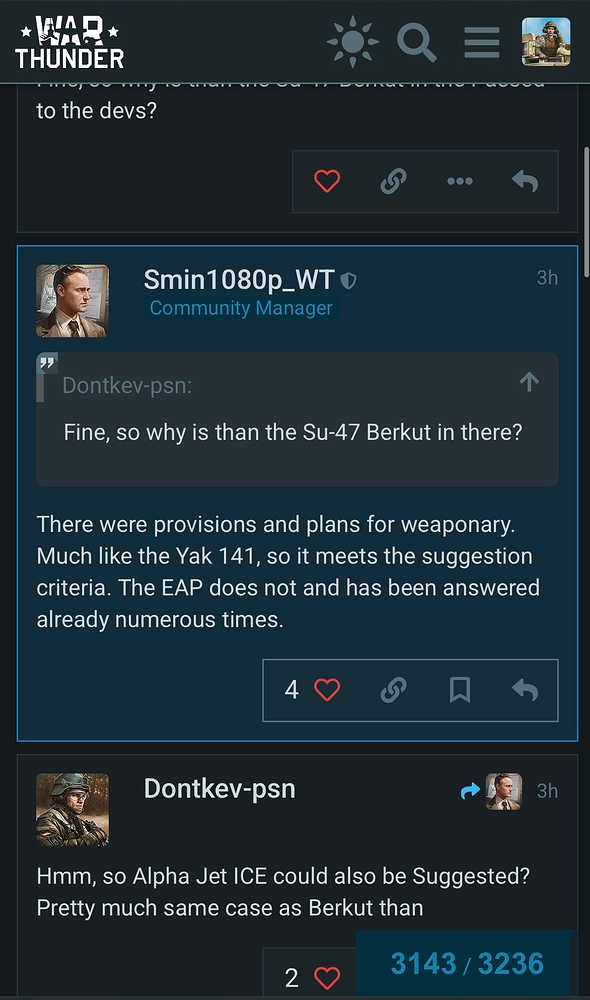This screenshot has height=1000, width=590.
Task: Open the 3143 / 3236 topic progress
Action: coord(467,964)
